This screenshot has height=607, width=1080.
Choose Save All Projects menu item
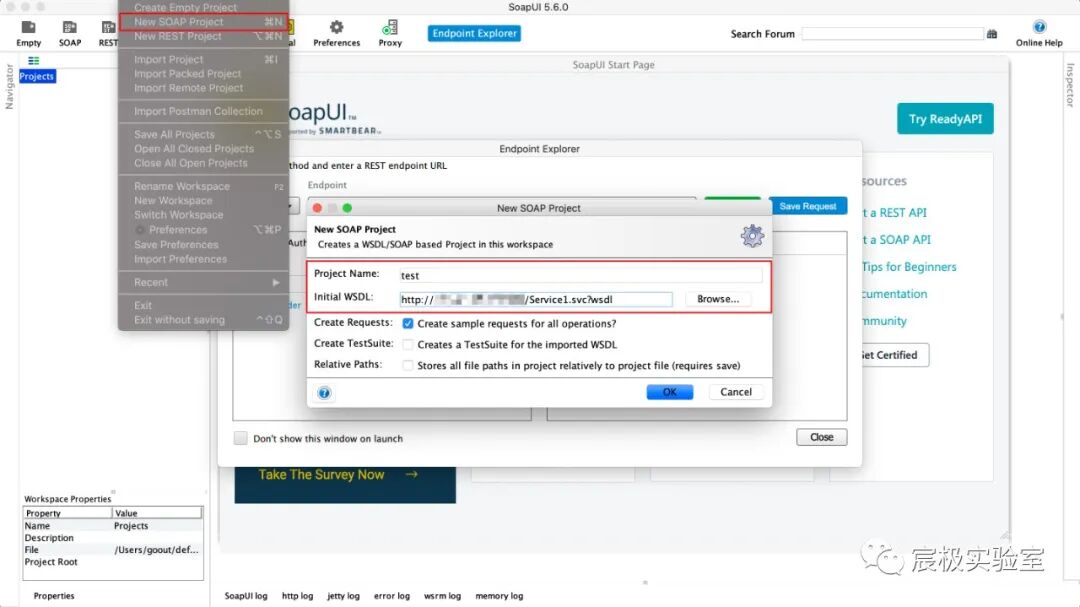click(203, 134)
